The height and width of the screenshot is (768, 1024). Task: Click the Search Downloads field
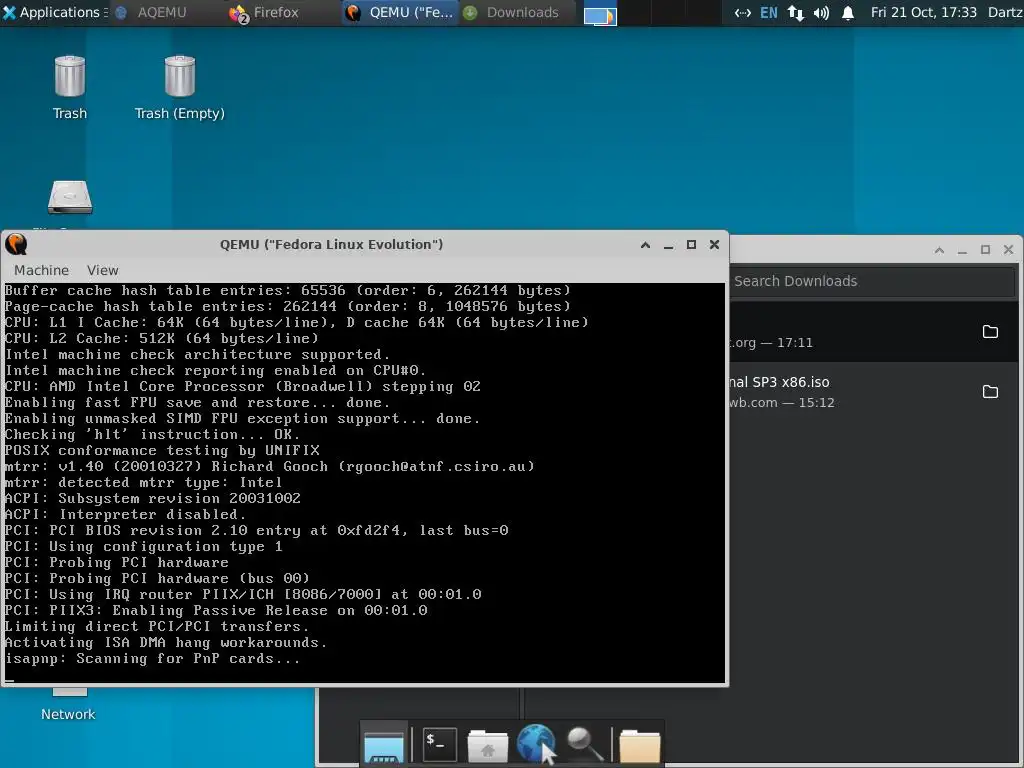(871, 281)
